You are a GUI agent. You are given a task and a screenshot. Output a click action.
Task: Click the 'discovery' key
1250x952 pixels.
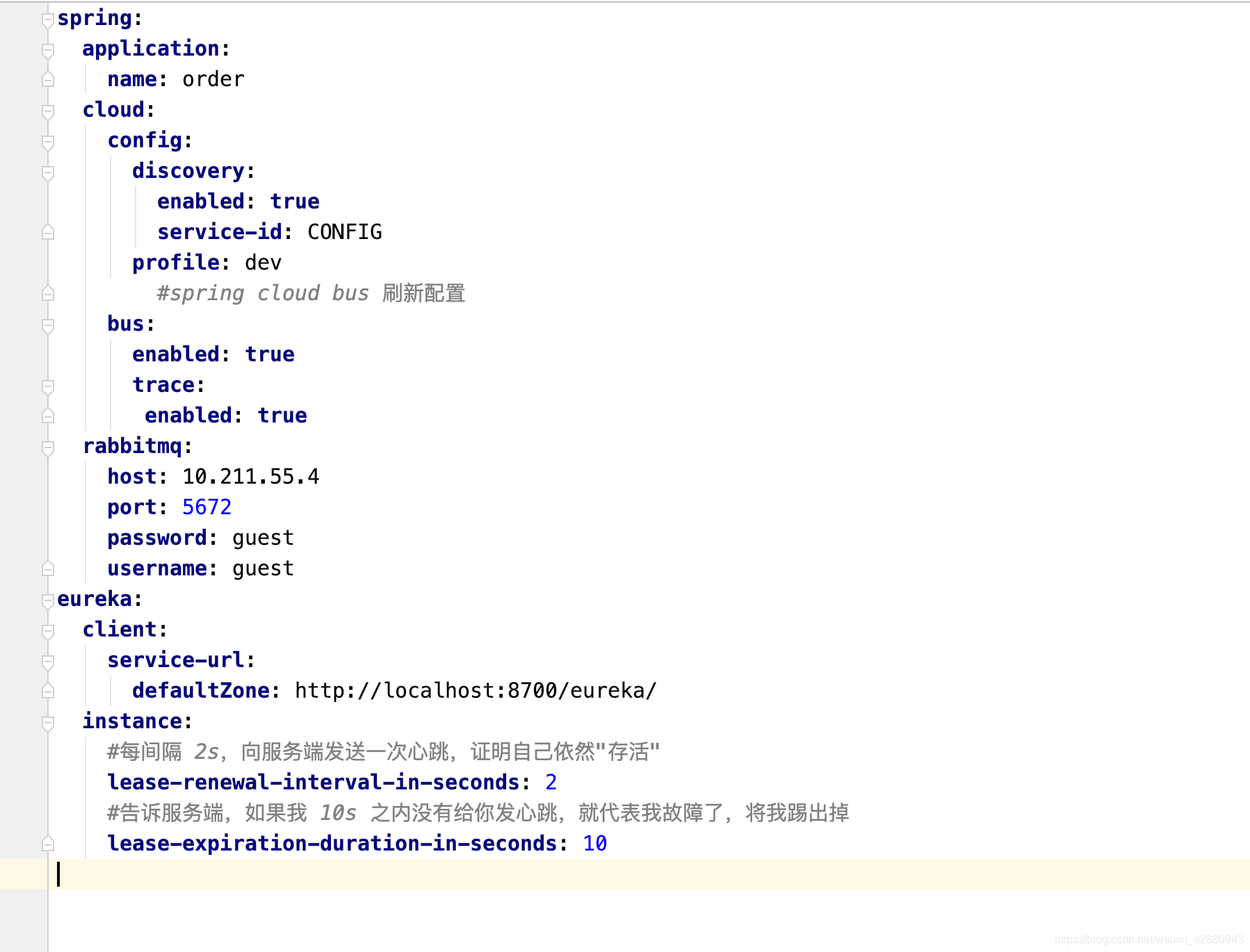[188, 171]
